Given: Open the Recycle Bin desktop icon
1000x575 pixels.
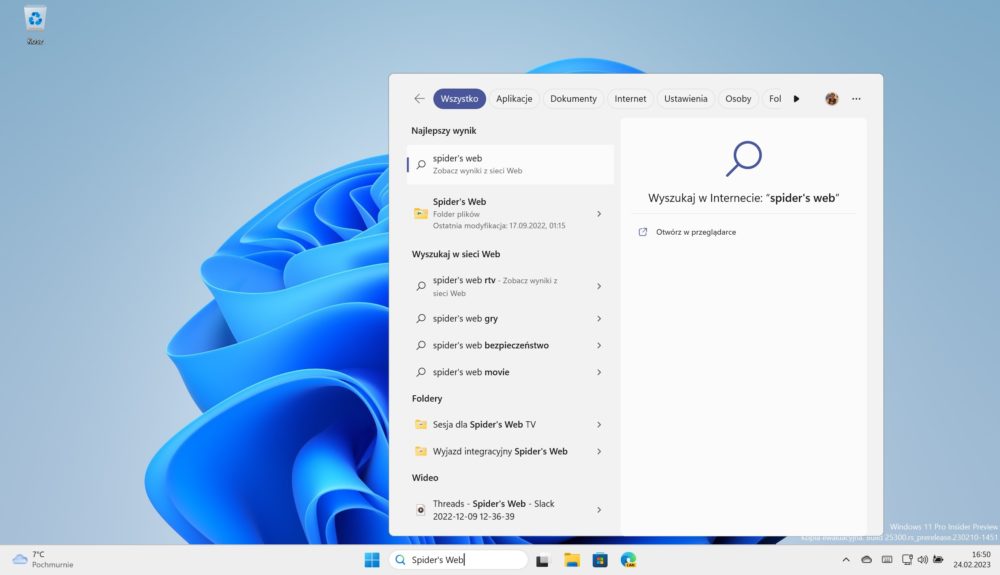Looking at the screenshot, I should (x=35, y=25).
